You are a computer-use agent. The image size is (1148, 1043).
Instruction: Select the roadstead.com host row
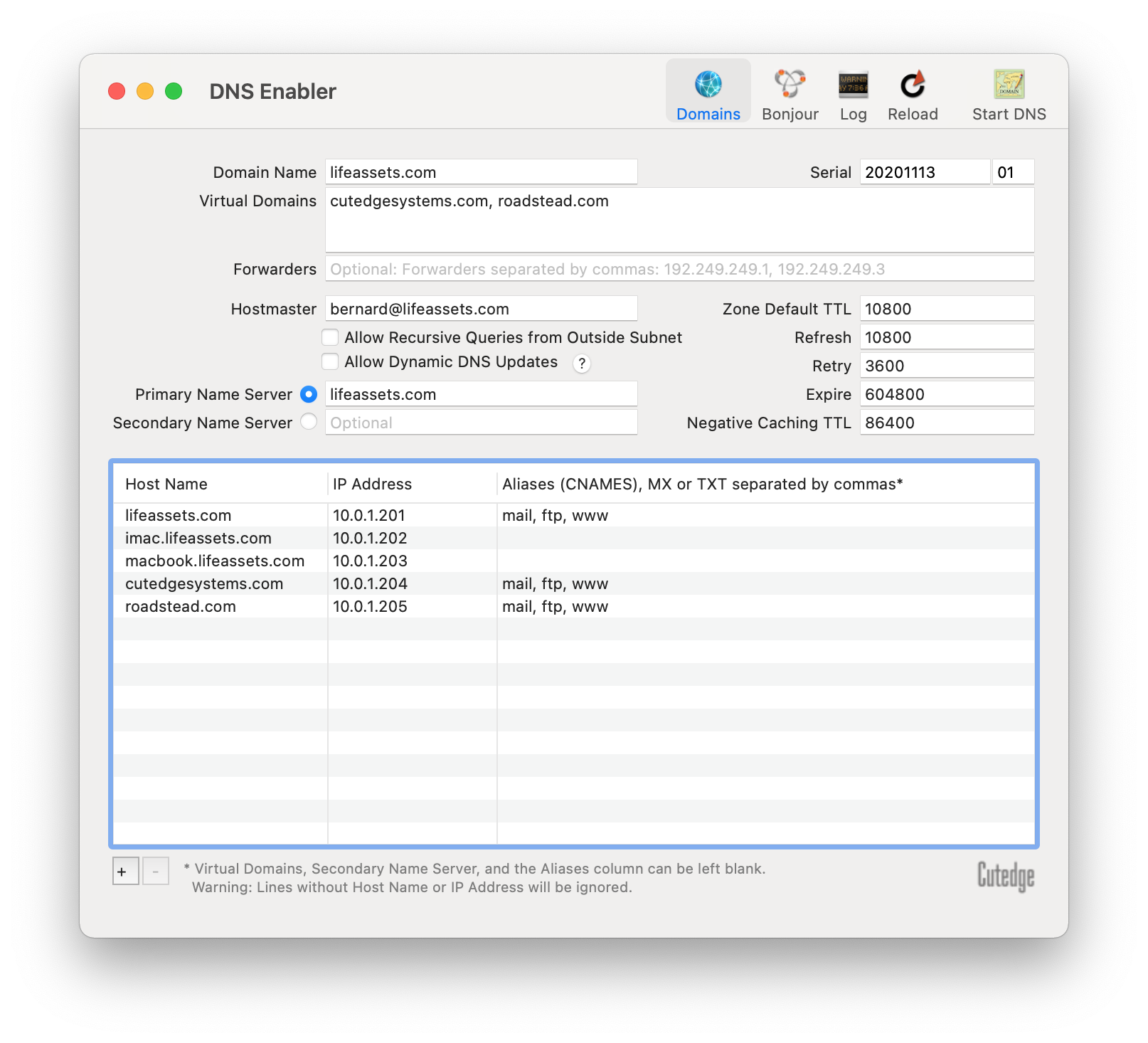pyautogui.click(x=181, y=607)
